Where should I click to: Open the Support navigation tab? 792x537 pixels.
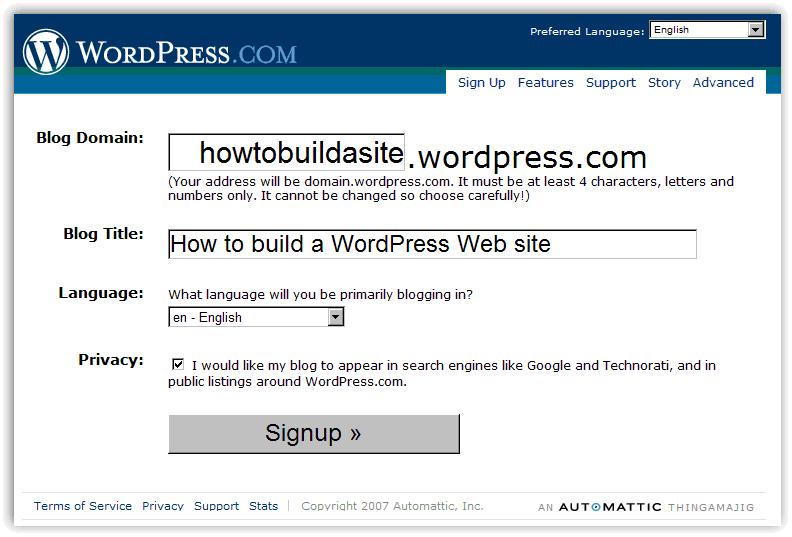click(x=611, y=82)
